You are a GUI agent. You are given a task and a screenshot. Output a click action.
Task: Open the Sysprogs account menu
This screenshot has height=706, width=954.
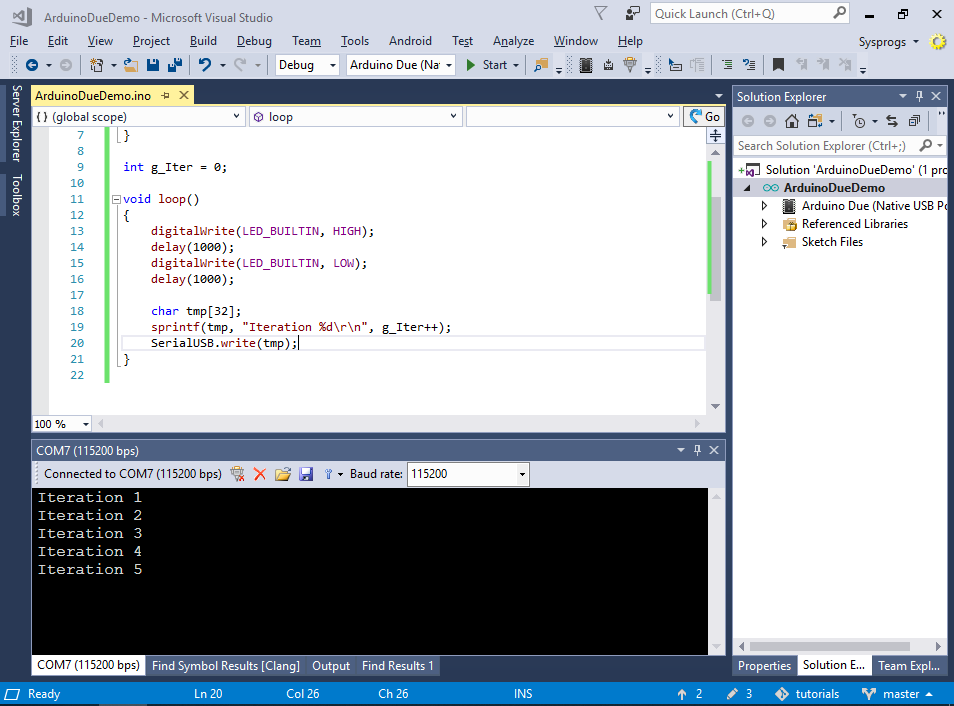click(888, 42)
